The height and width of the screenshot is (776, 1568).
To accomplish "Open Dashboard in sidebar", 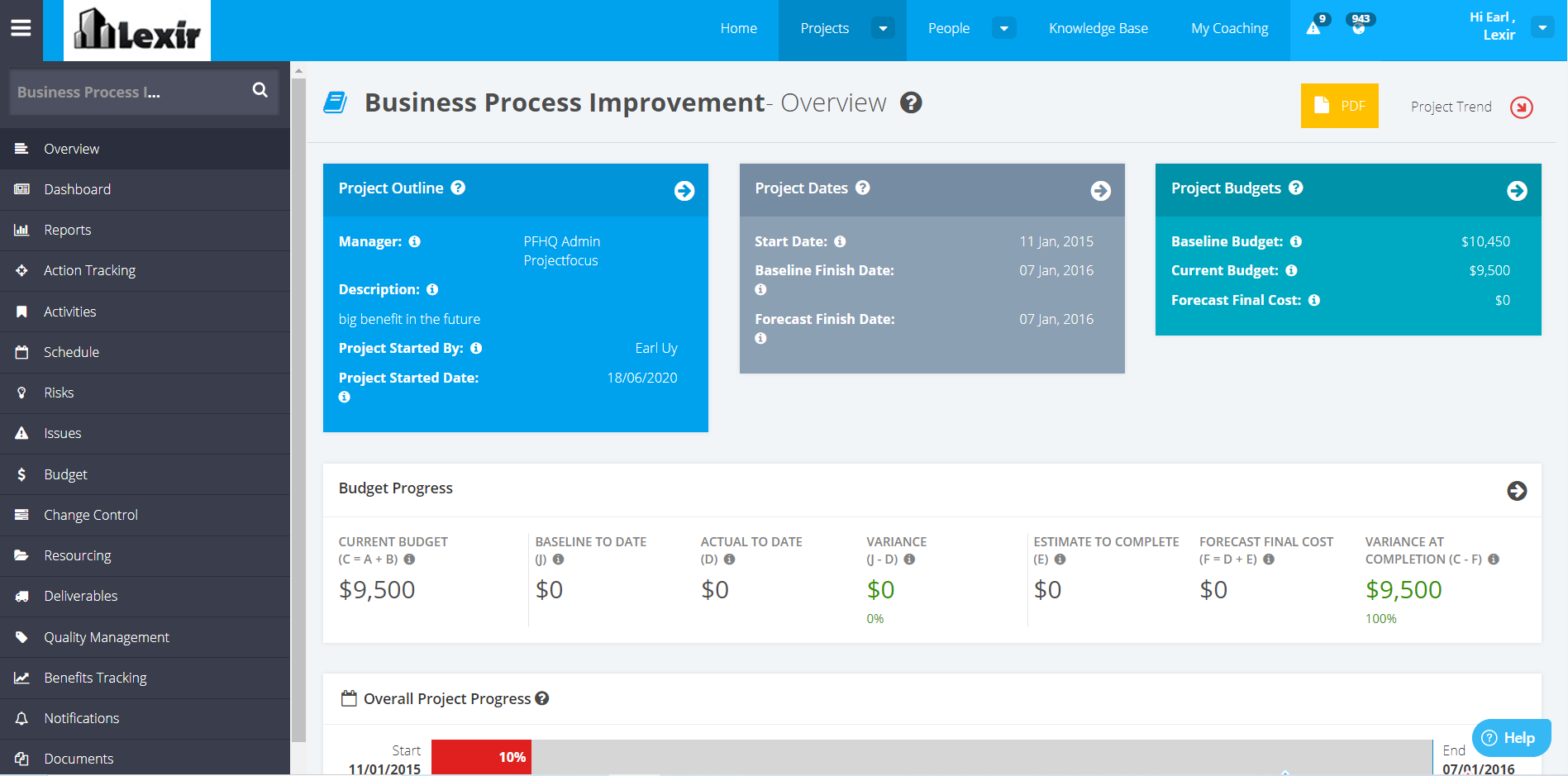I will pyautogui.click(x=145, y=189).
